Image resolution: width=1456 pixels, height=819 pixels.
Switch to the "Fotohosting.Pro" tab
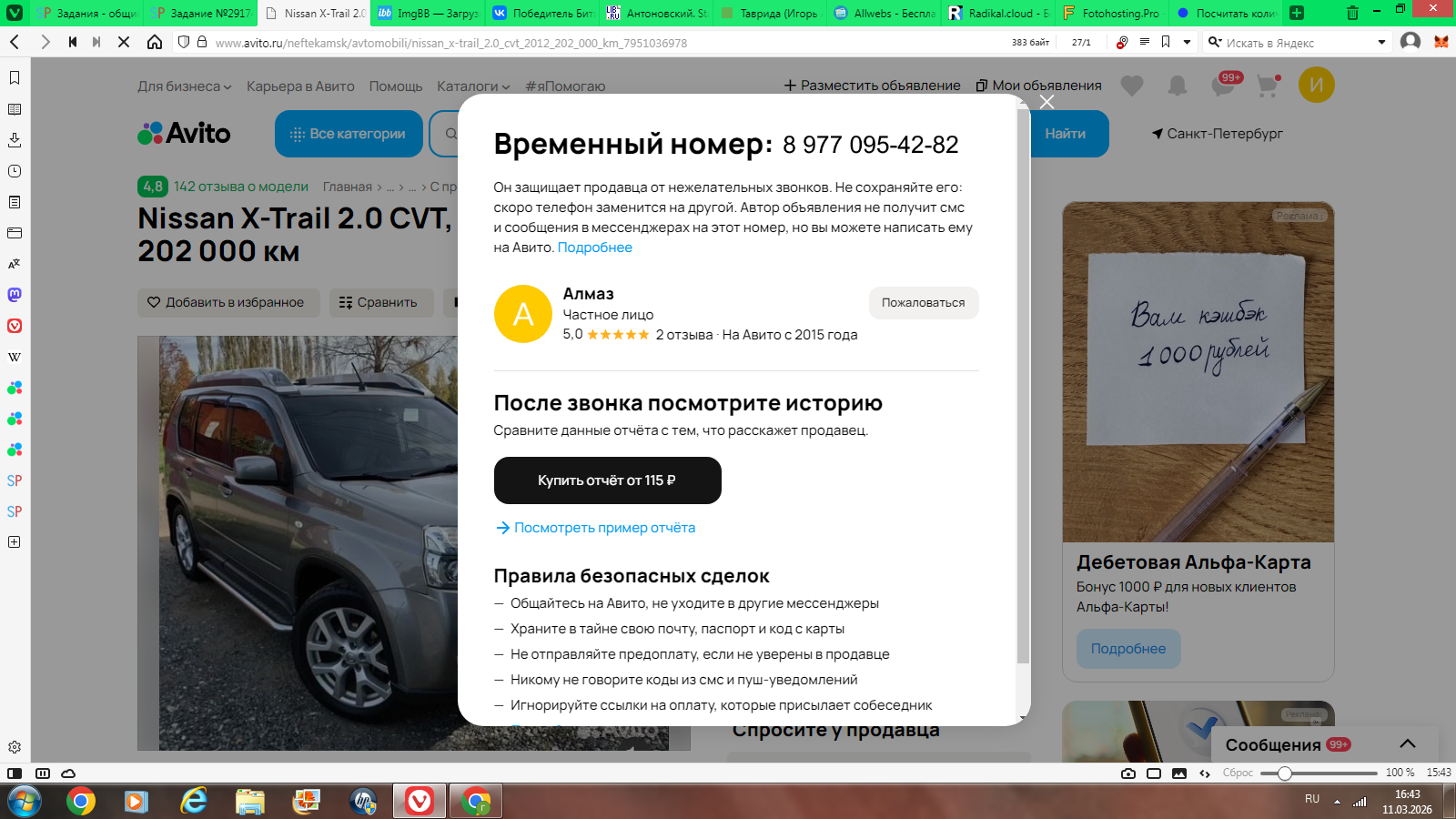pyautogui.click(x=1112, y=13)
